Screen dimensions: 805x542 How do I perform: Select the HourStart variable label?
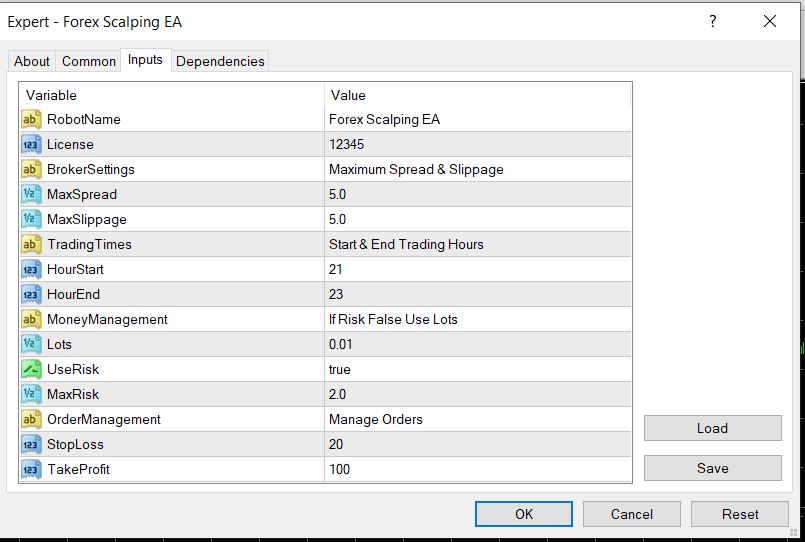(x=75, y=269)
